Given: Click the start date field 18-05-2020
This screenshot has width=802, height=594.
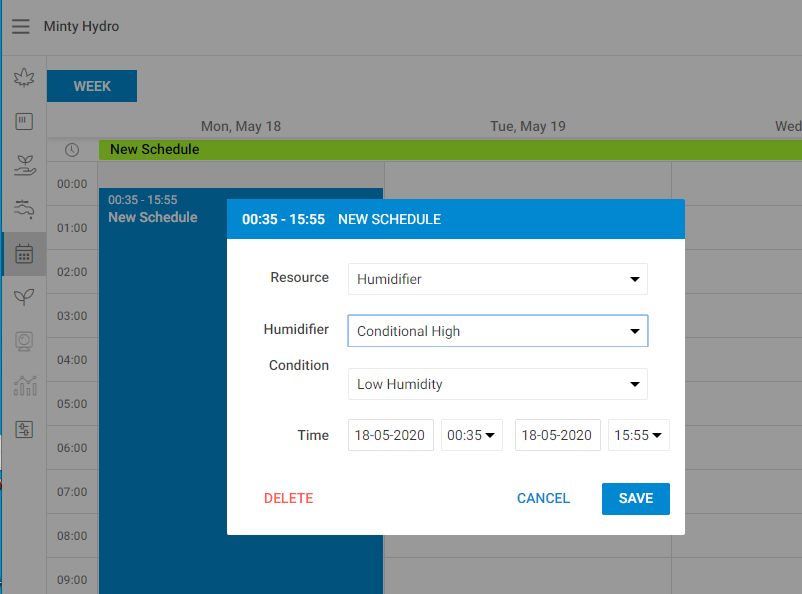Looking at the screenshot, I should click(x=391, y=435).
